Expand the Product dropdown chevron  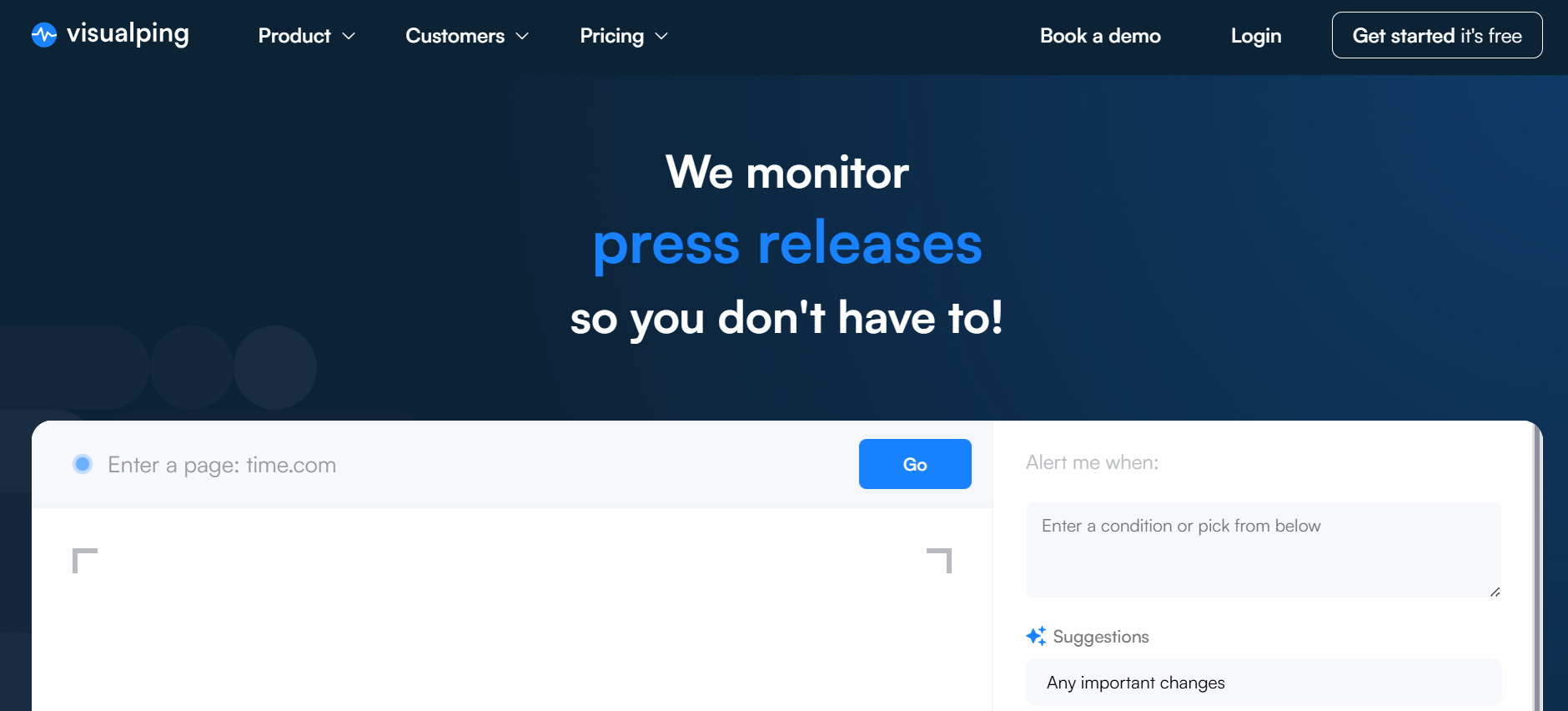[349, 36]
